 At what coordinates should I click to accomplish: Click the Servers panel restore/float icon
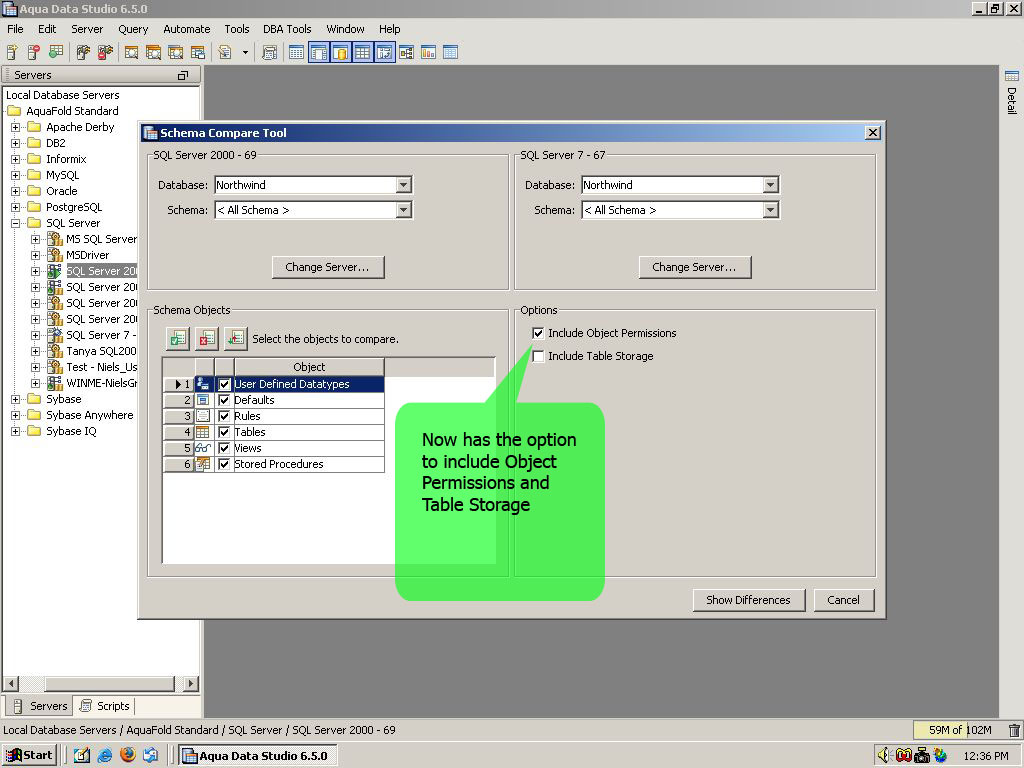click(183, 75)
